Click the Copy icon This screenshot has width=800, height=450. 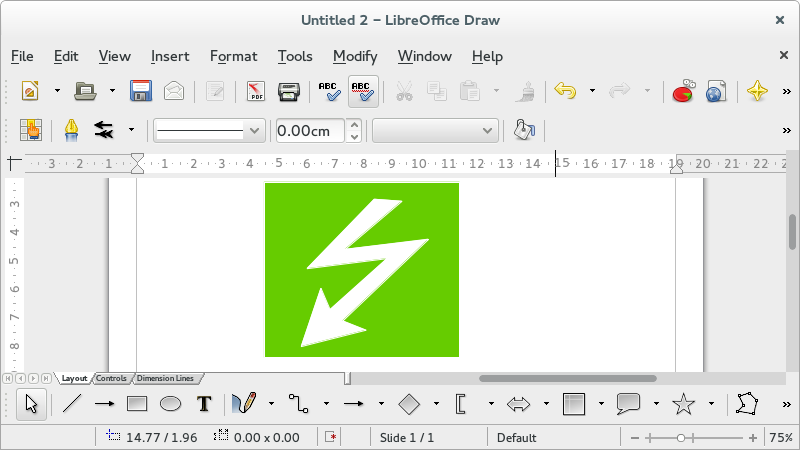tap(437, 91)
